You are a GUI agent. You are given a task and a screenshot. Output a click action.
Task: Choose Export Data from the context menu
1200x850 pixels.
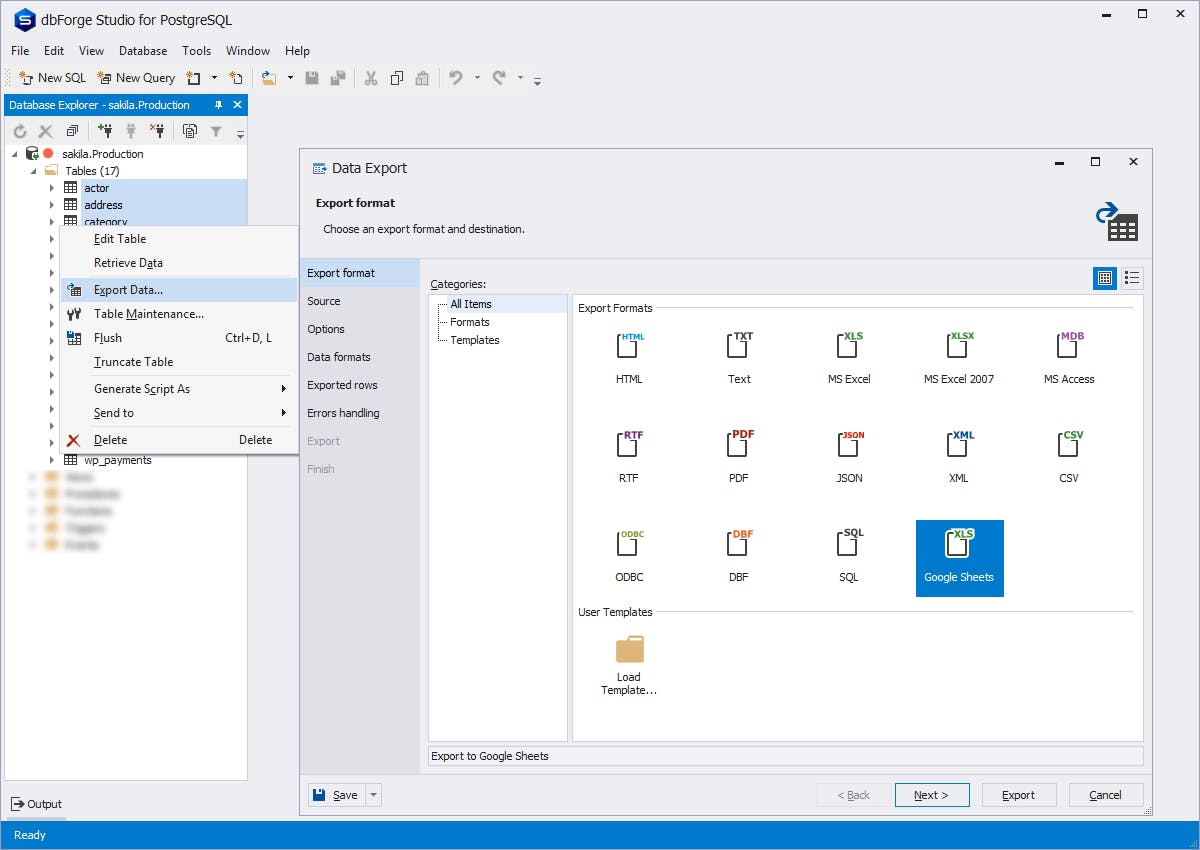tap(128, 289)
